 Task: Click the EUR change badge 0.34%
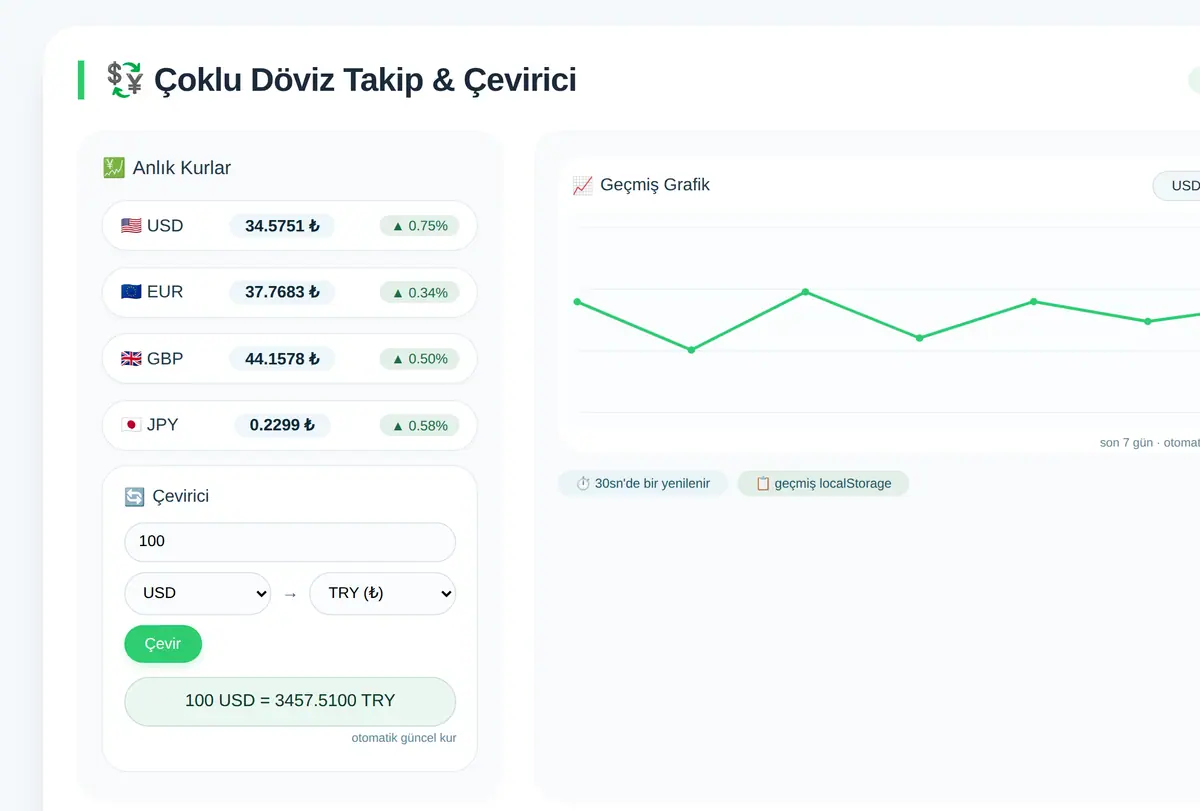pyautogui.click(x=420, y=292)
